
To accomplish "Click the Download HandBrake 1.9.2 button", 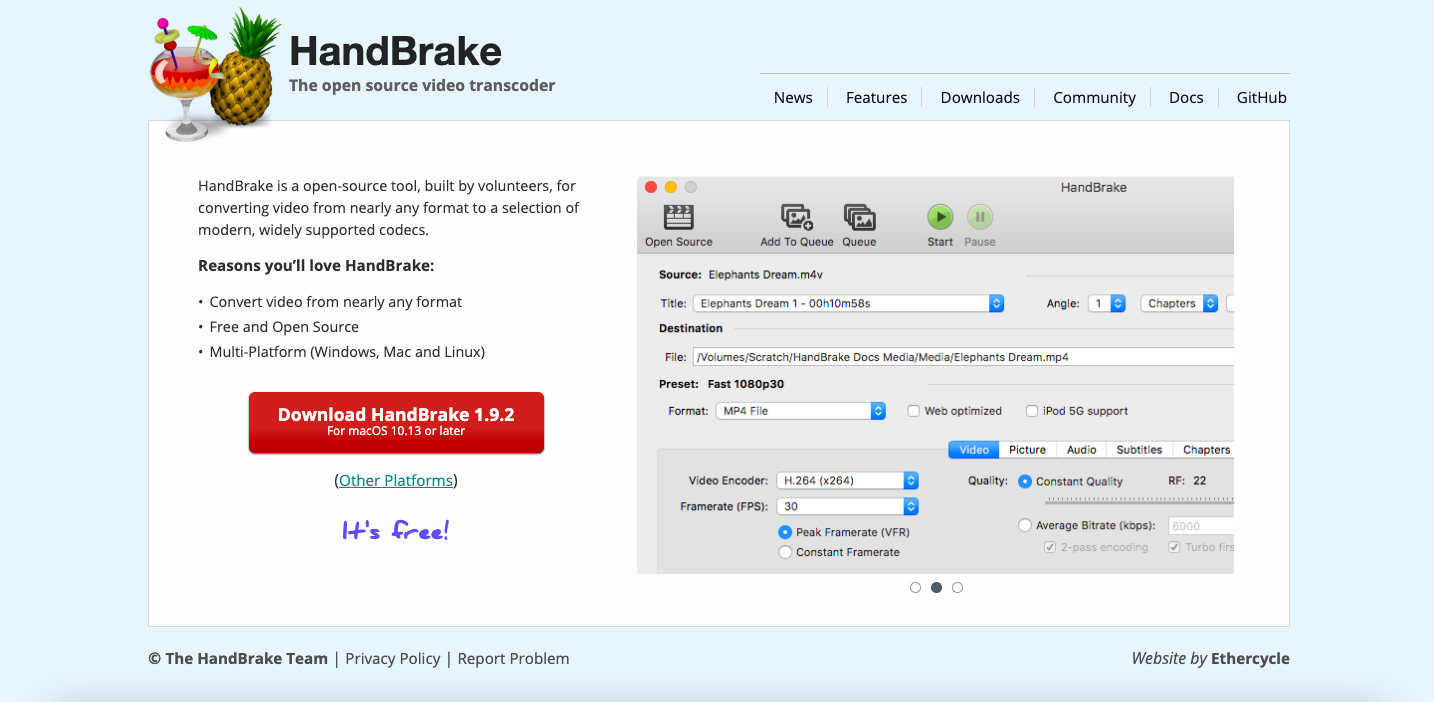I will click(x=396, y=422).
